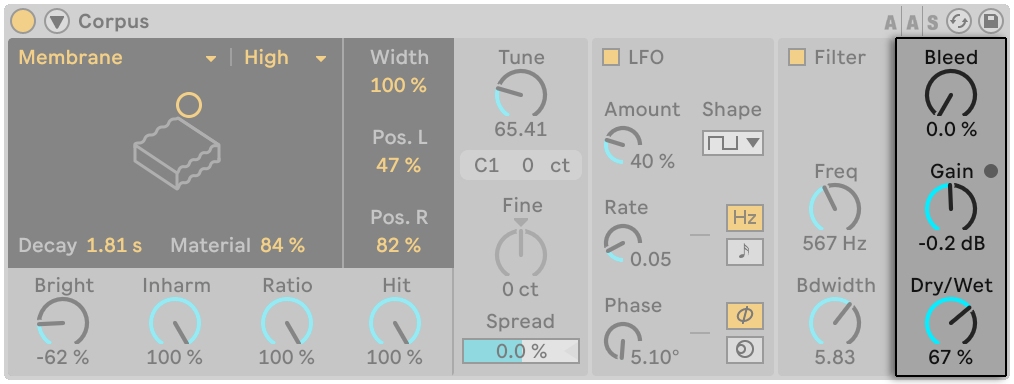Click the LFO Amount knob
Image resolution: width=1014 pixels, height=384 pixels.
[x=623, y=145]
